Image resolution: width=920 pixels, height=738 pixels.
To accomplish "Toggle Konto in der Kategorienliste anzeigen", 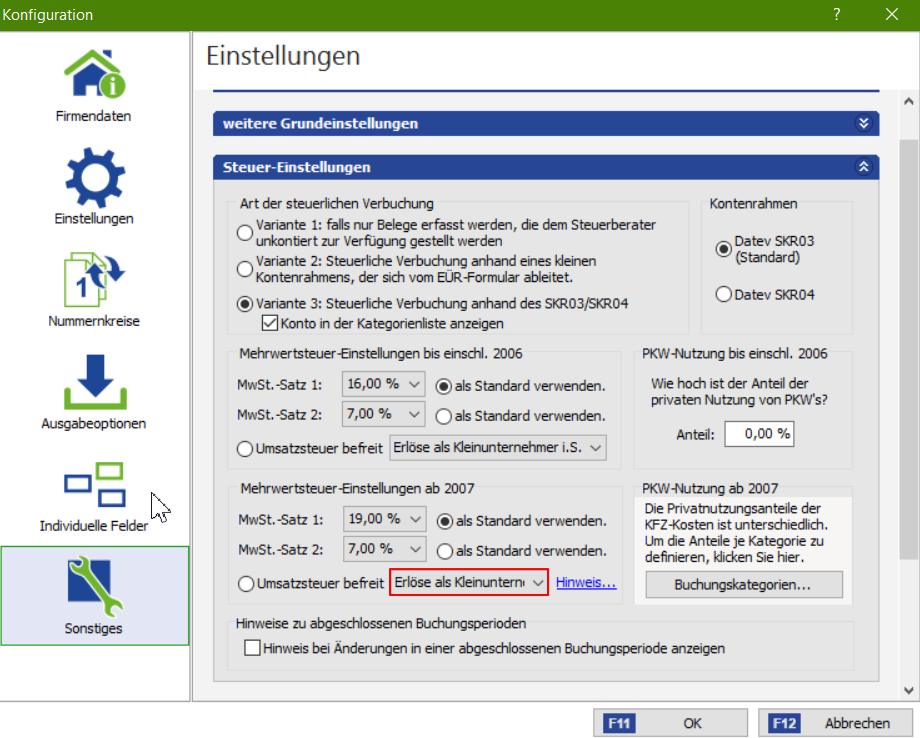I will coord(270,323).
